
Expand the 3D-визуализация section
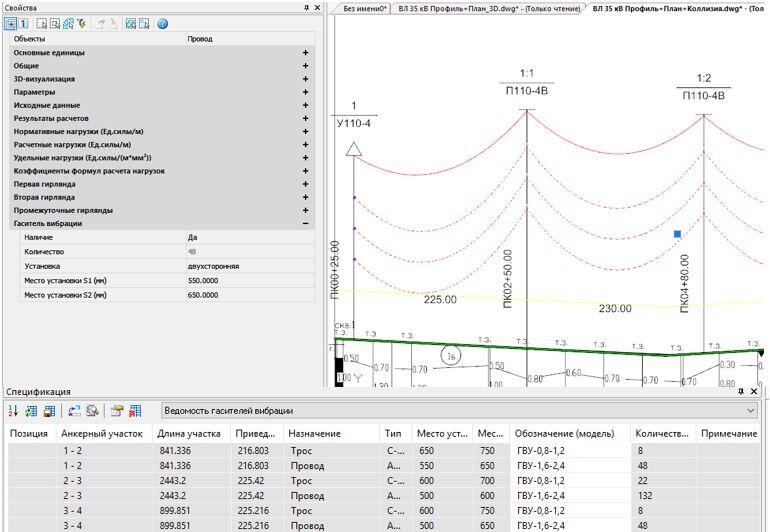[305, 79]
